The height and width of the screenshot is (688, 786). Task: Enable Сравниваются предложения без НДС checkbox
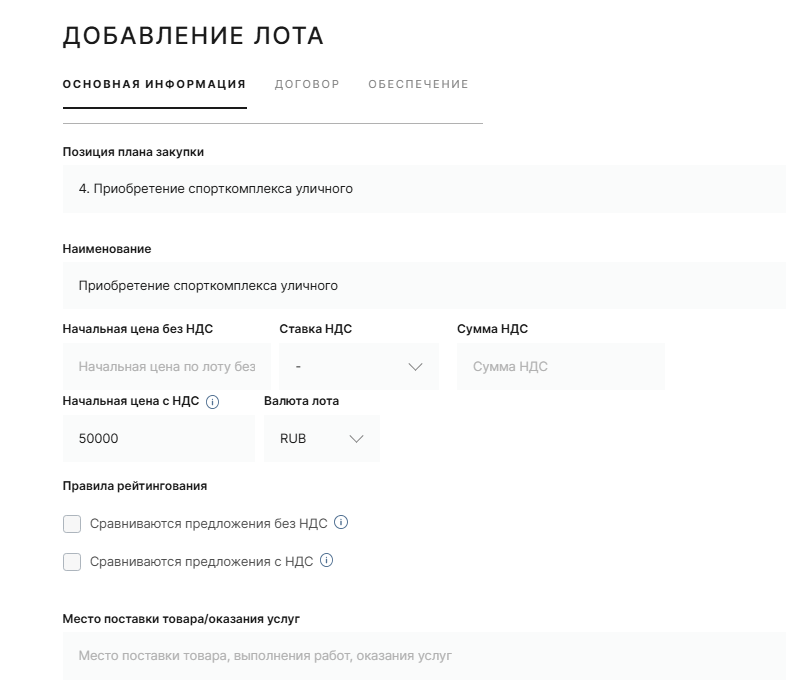point(72,524)
